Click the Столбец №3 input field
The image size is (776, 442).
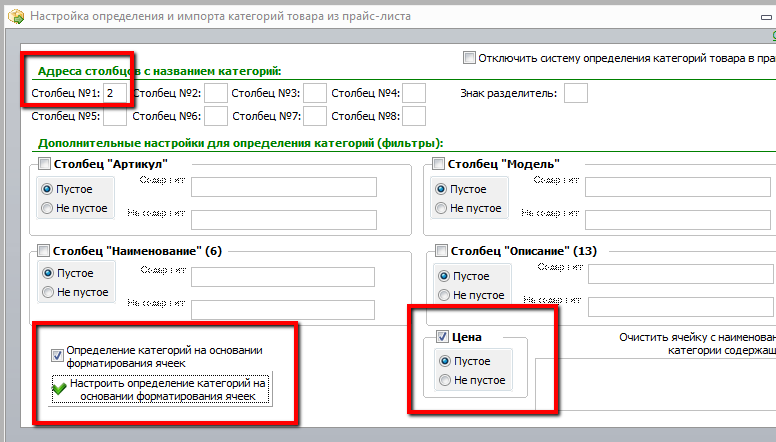315,93
